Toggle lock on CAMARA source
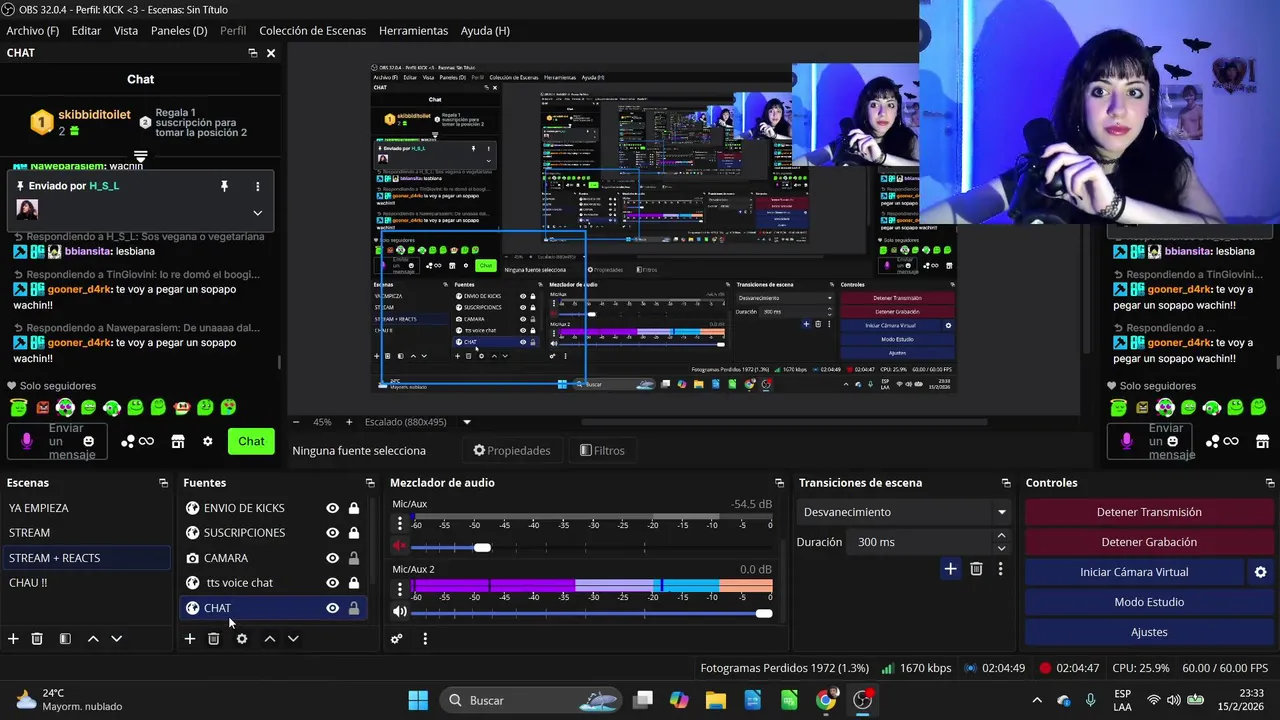 (354, 558)
